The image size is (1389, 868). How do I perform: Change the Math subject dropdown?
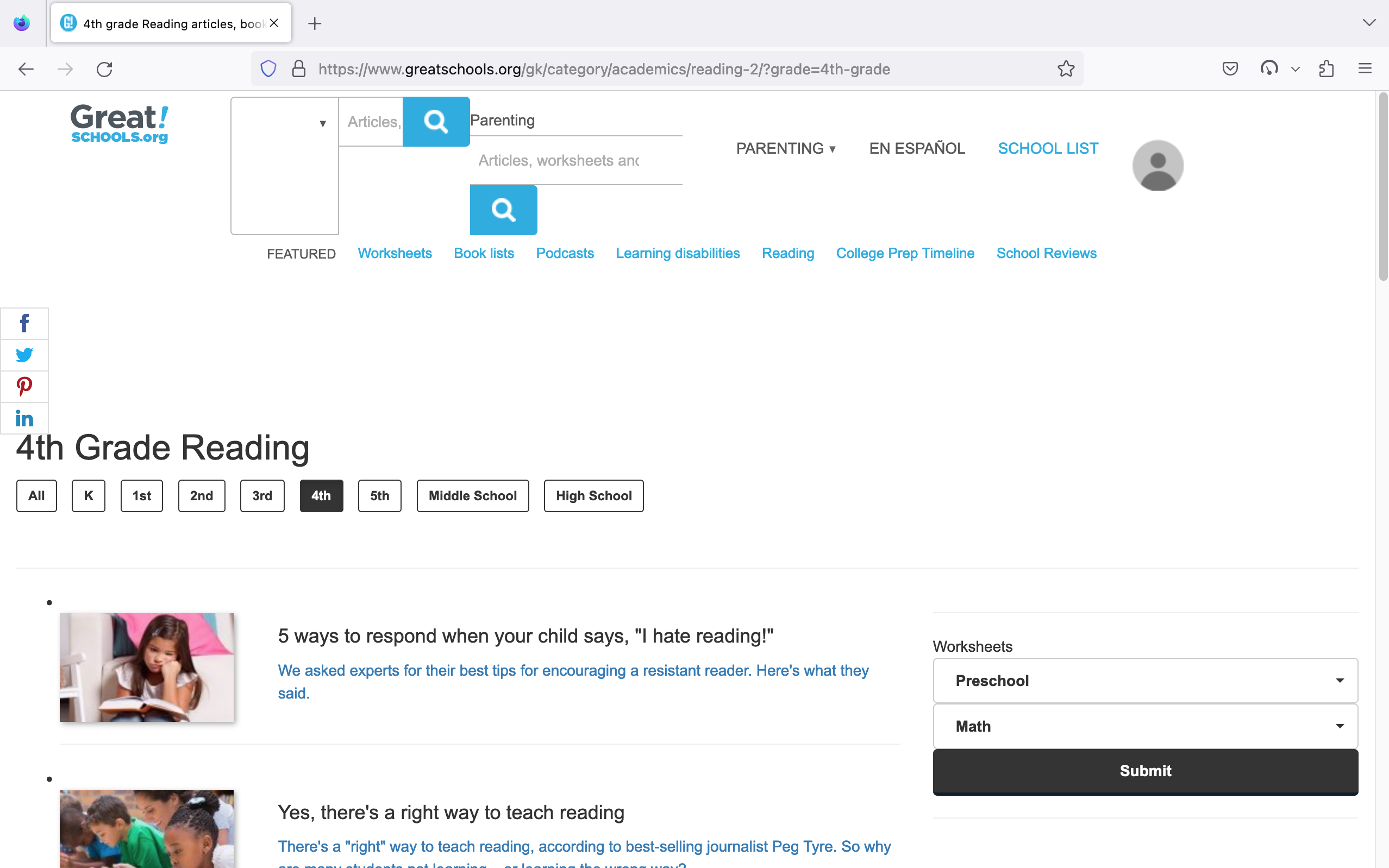pyautogui.click(x=1144, y=726)
